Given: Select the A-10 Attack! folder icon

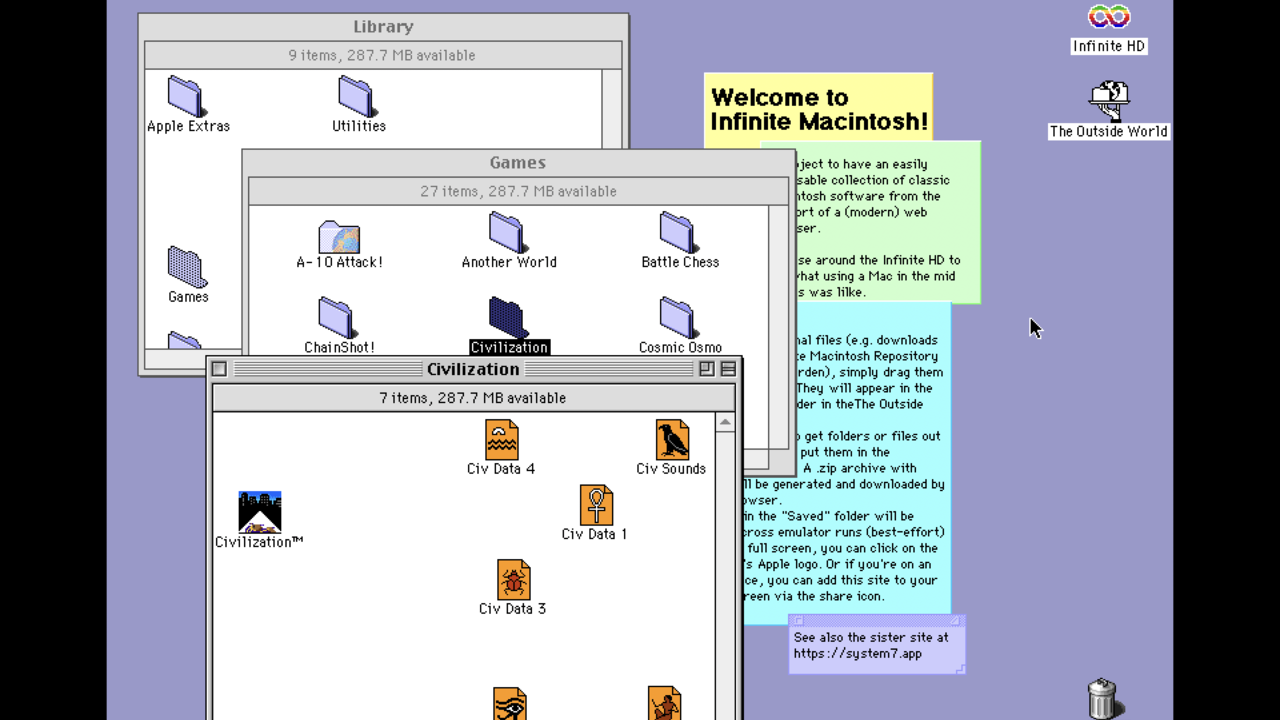Looking at the screenshot, I should 339,236.
